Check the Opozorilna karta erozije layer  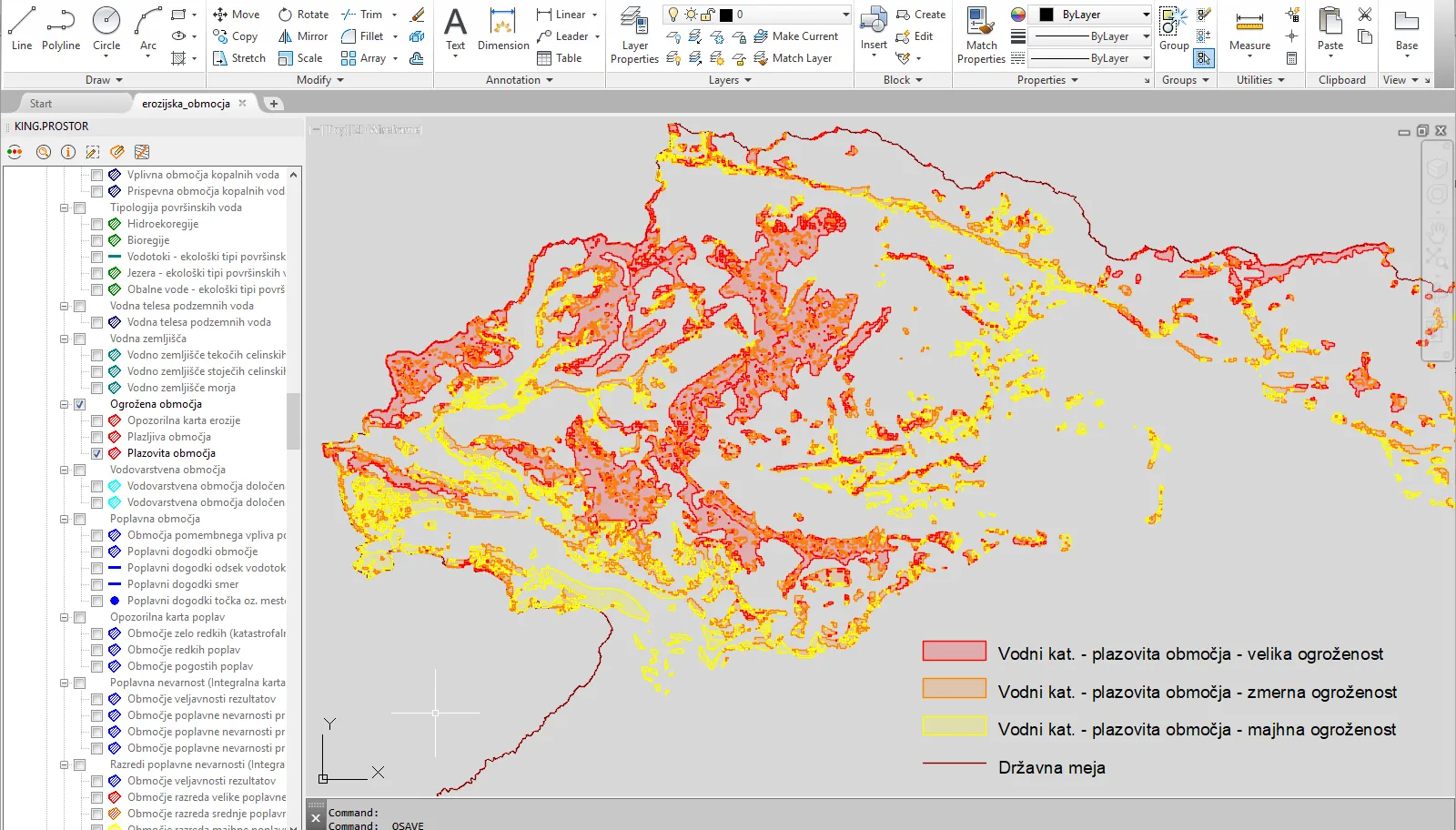tap(96, 420)
